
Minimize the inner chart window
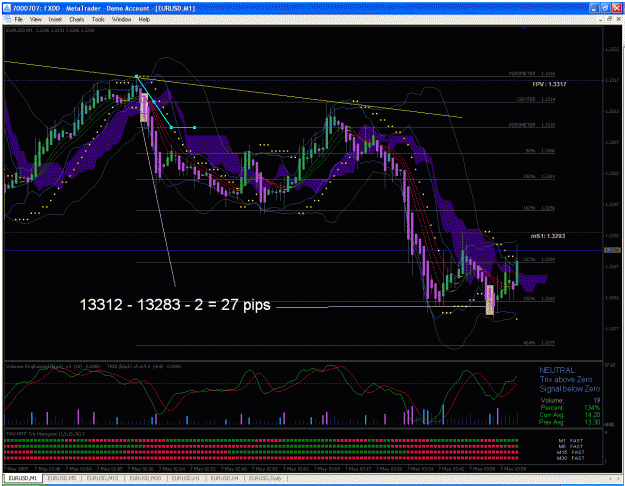[601, 19]
